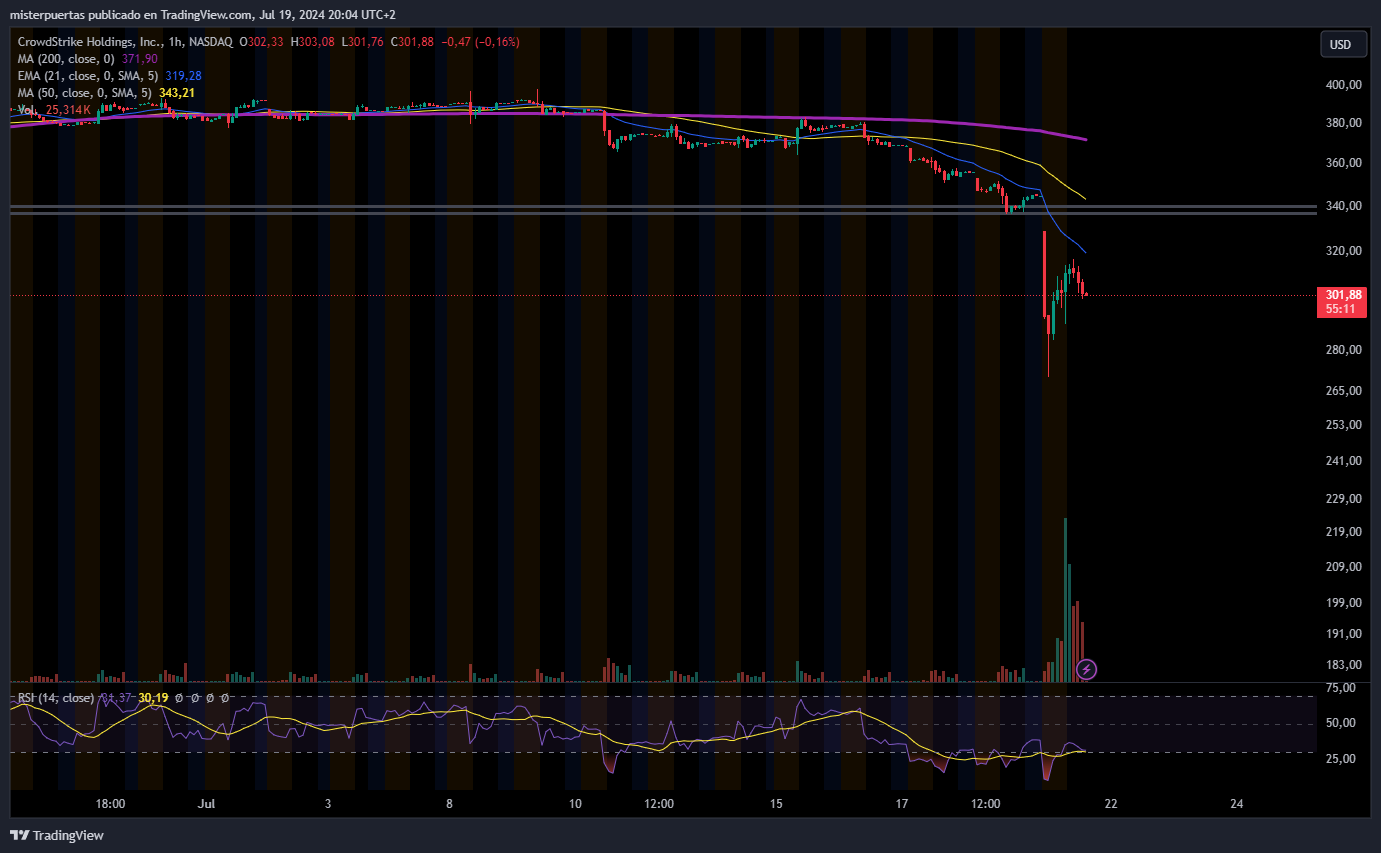Image resolution: width=1381 pixels, height=853 pixels.
Task: Click the 380,00 price scale label
Action: click(x=1345, y=123)
